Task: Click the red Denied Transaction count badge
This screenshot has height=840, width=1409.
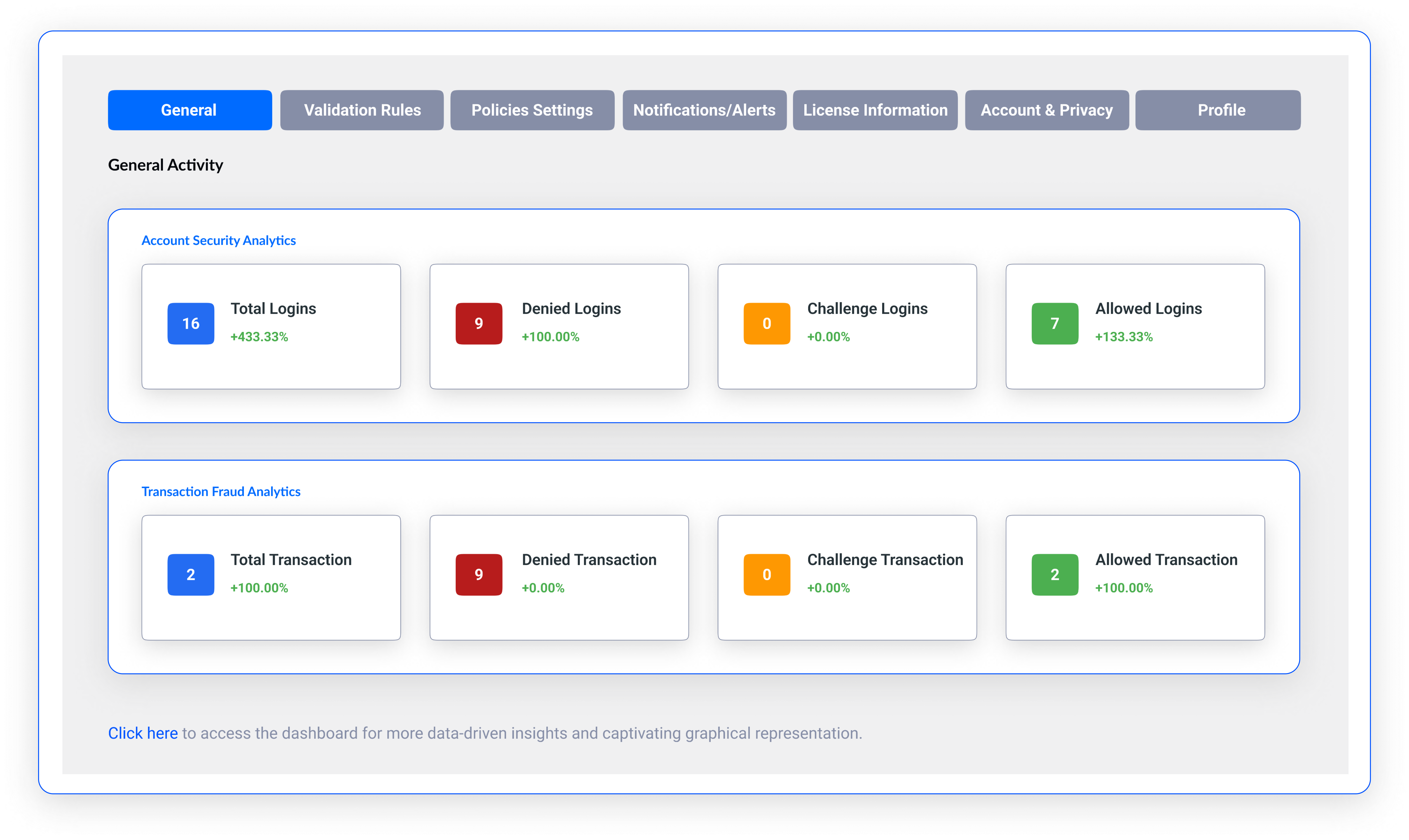Action: [x=479, y=575]
